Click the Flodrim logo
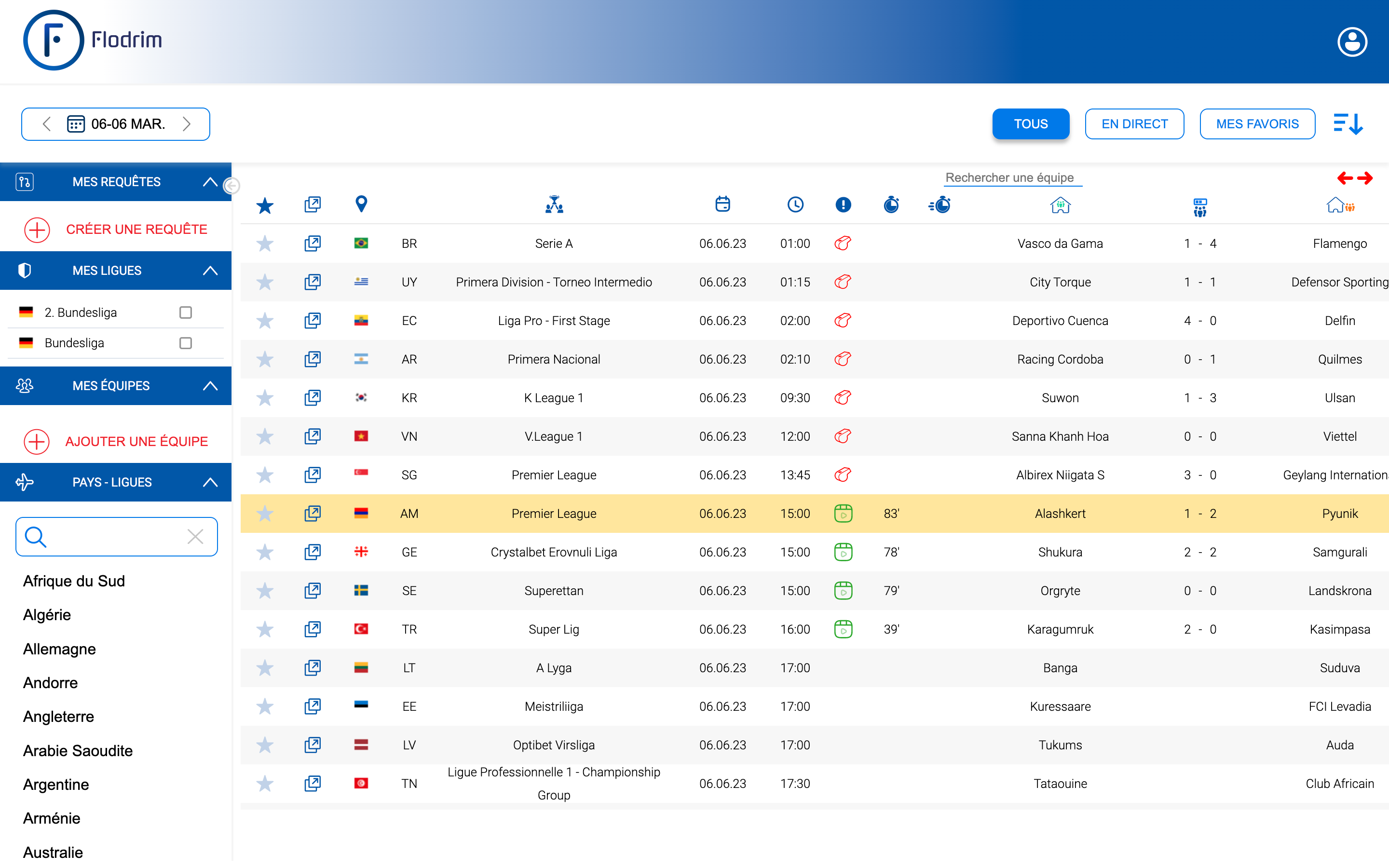The image size is (1389, 868). (x=93, y=40)
